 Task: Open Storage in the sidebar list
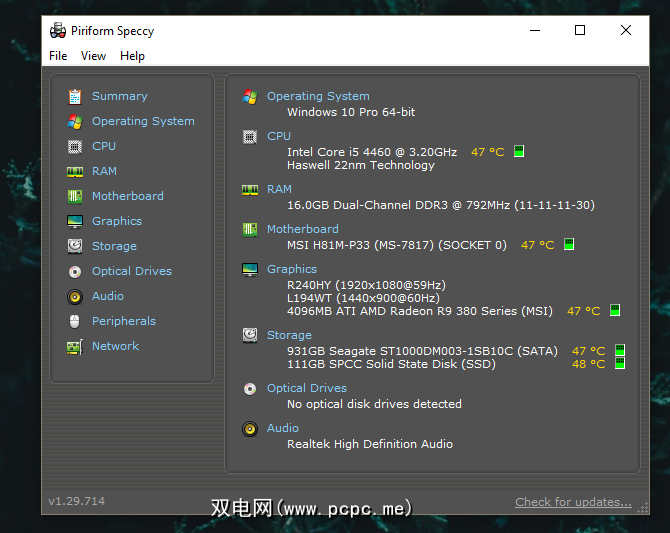click(114, 247)
